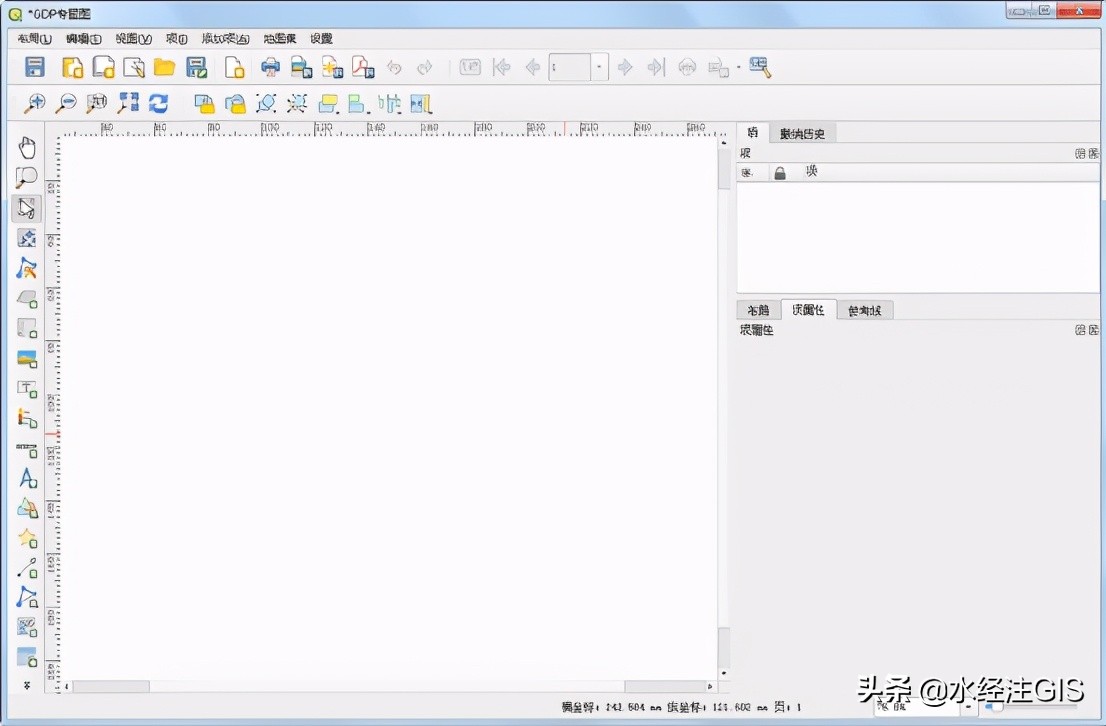
Task: Activate the Move Item Content tool
Action: click(x=27, y=238)
